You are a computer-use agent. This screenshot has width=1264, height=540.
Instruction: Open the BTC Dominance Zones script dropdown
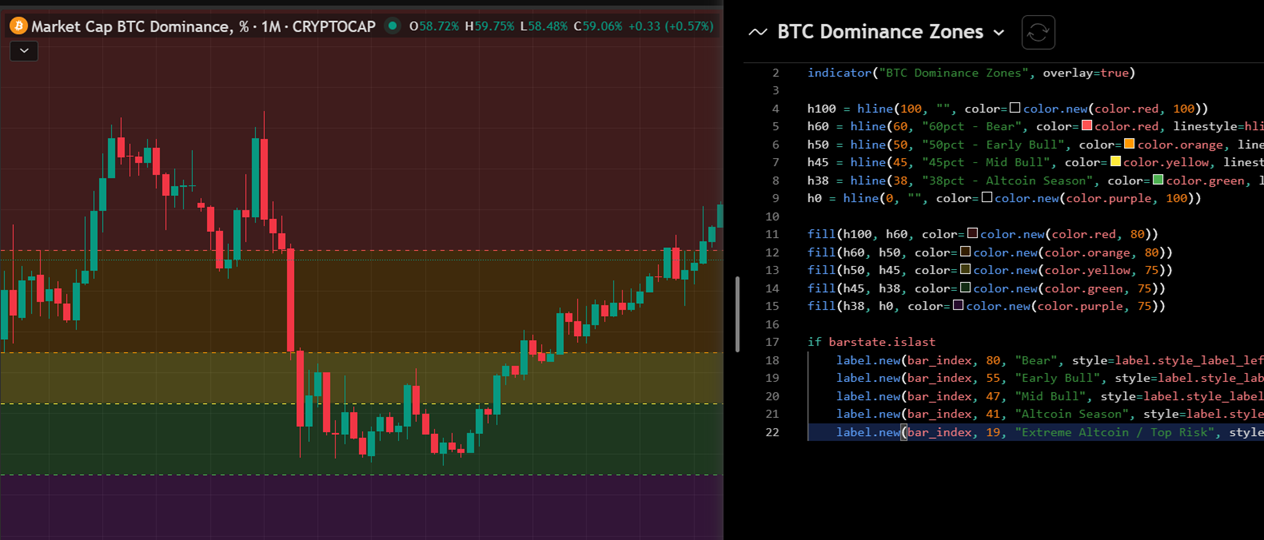(998, 32)
